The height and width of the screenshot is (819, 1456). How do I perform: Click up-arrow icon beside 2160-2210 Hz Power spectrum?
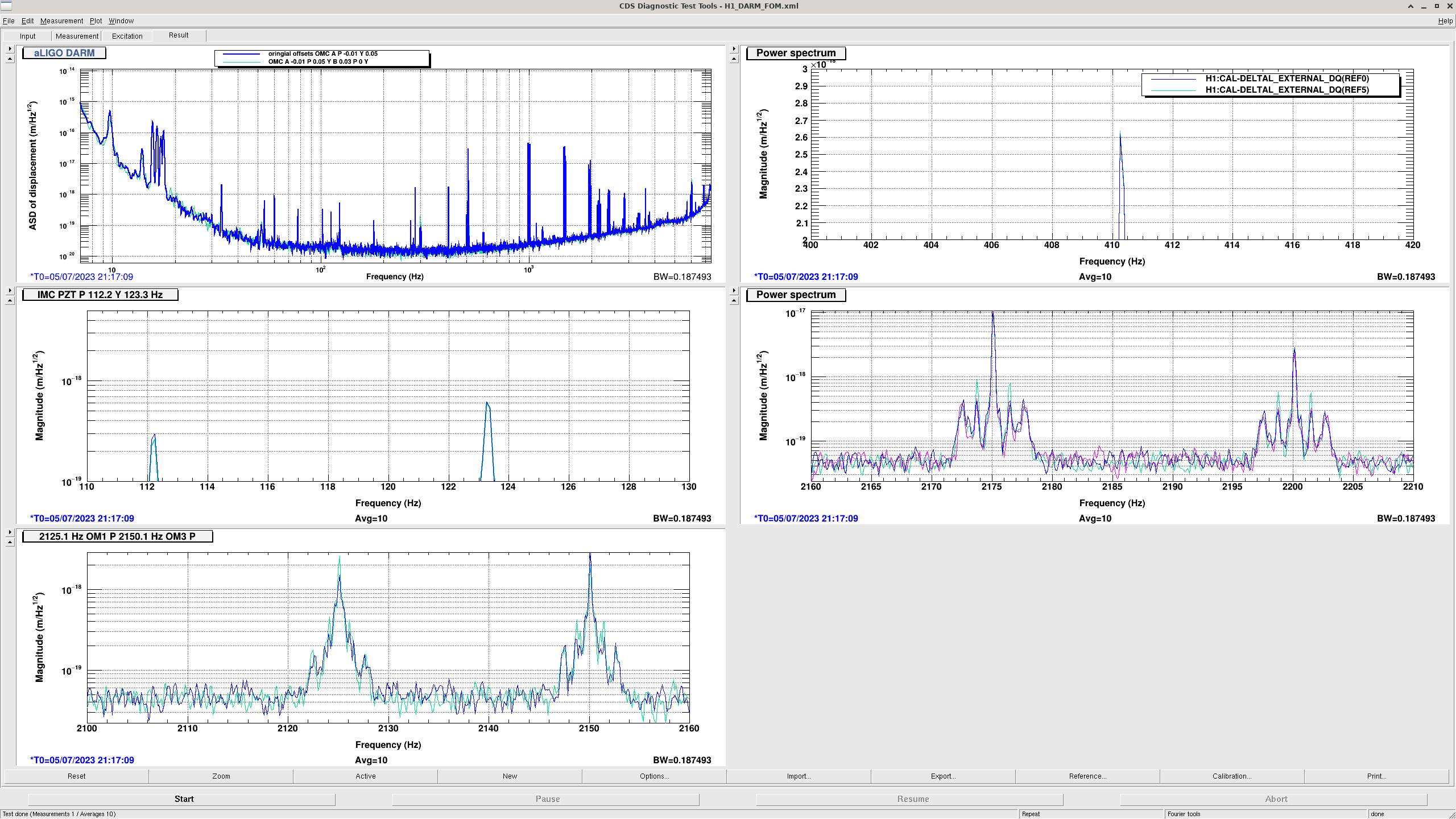click(734, 301)
